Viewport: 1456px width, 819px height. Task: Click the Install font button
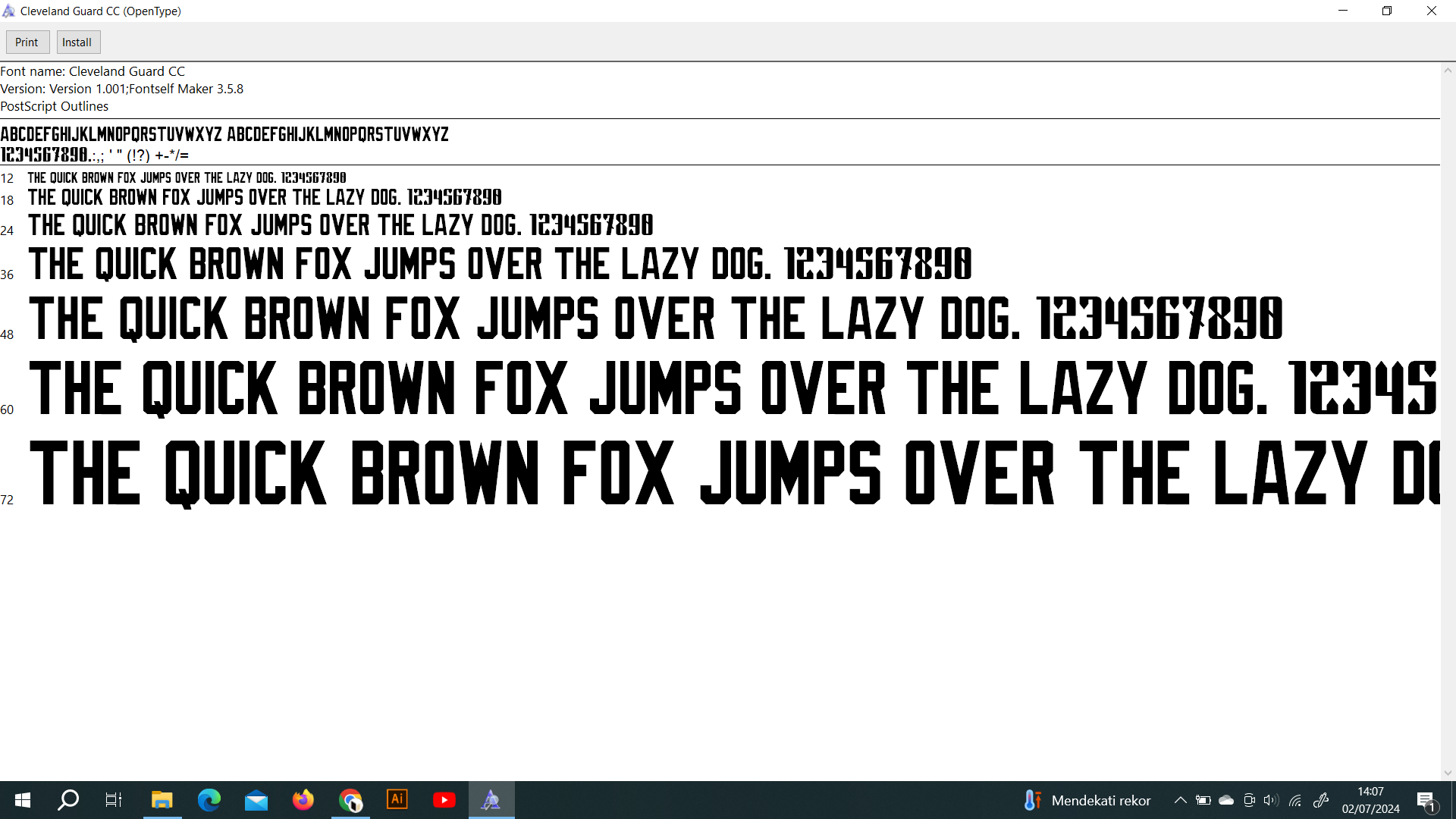(x=77, y=42)
